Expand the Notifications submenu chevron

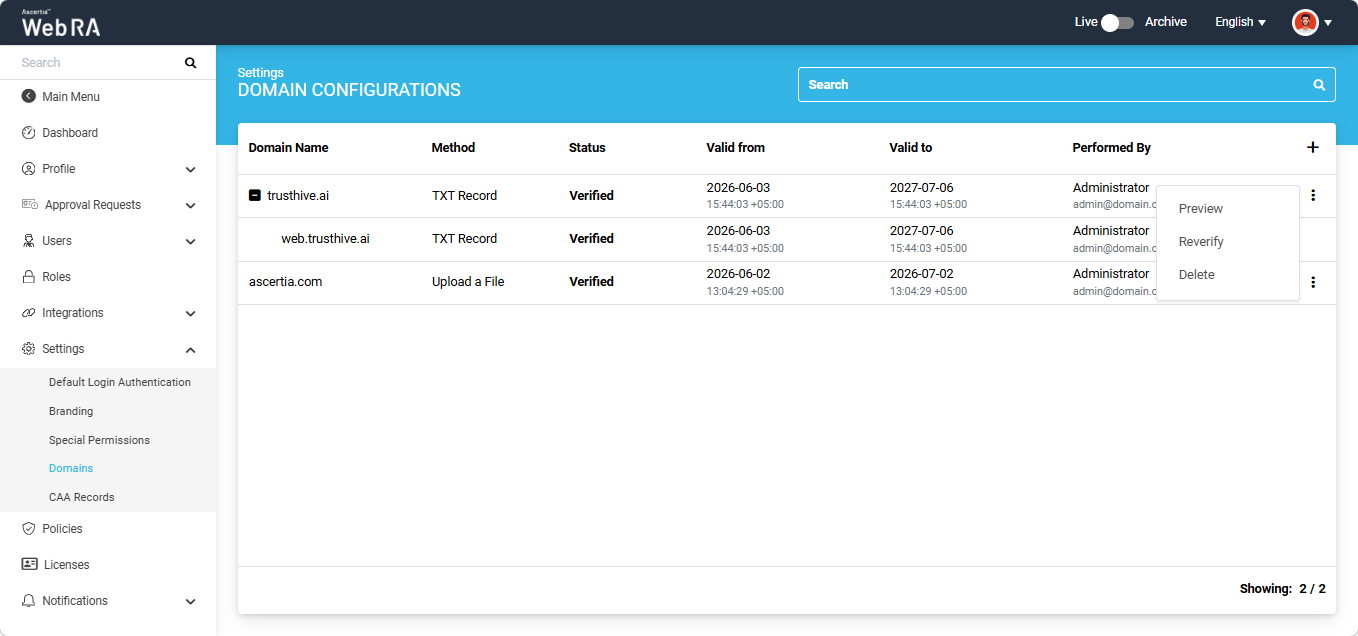(191, 601)
